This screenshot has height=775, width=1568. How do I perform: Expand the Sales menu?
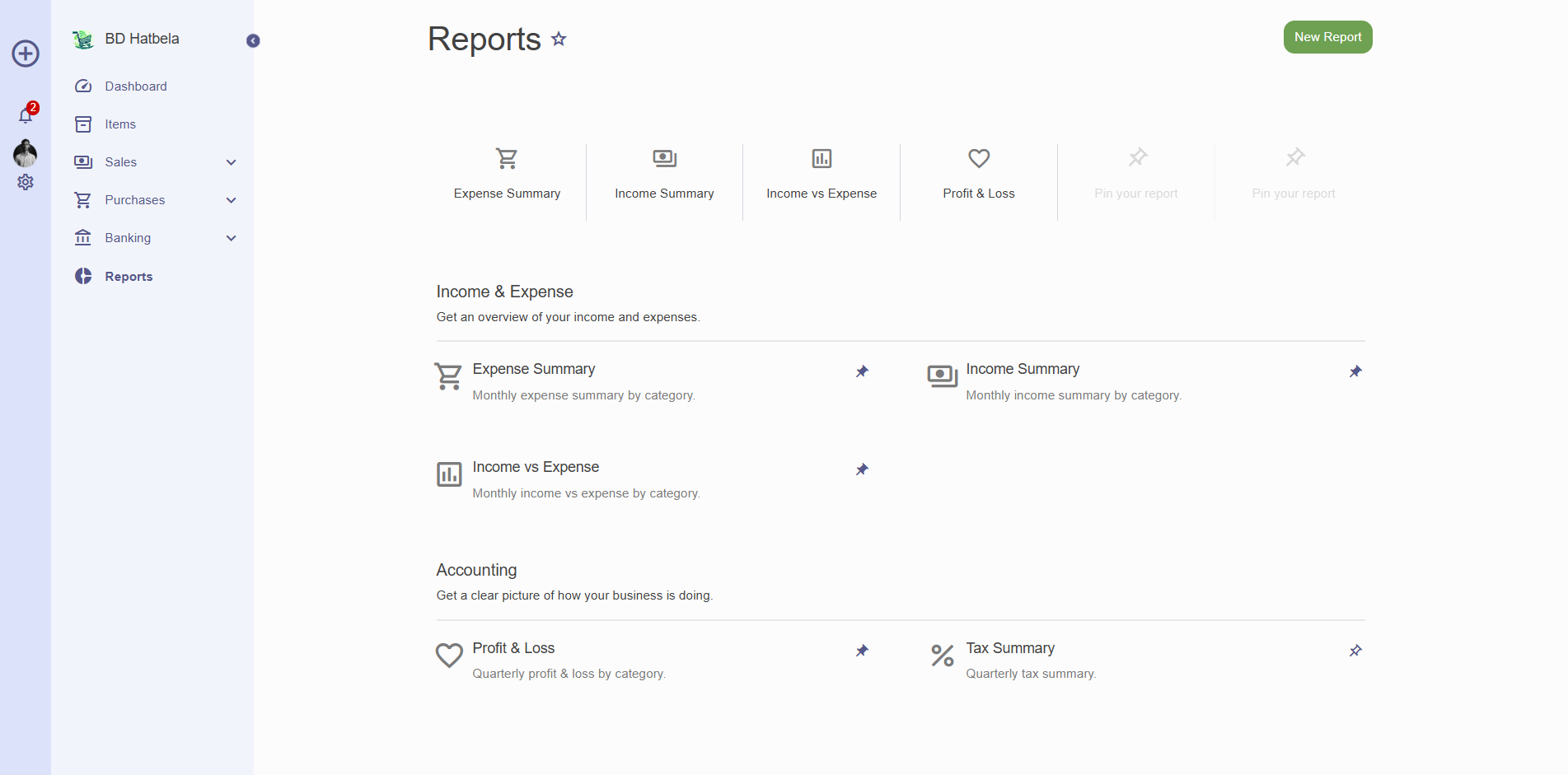[x=232, y=162]
